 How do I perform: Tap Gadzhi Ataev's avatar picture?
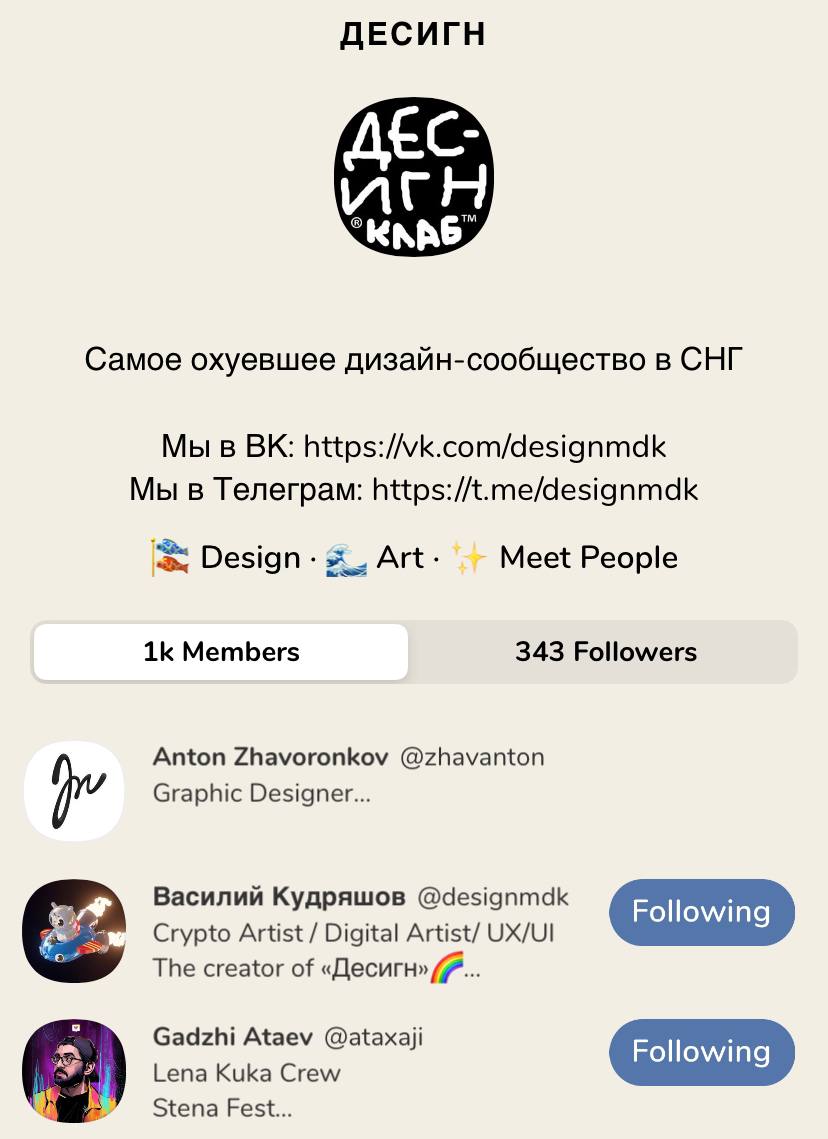[x=74, y=1071]
